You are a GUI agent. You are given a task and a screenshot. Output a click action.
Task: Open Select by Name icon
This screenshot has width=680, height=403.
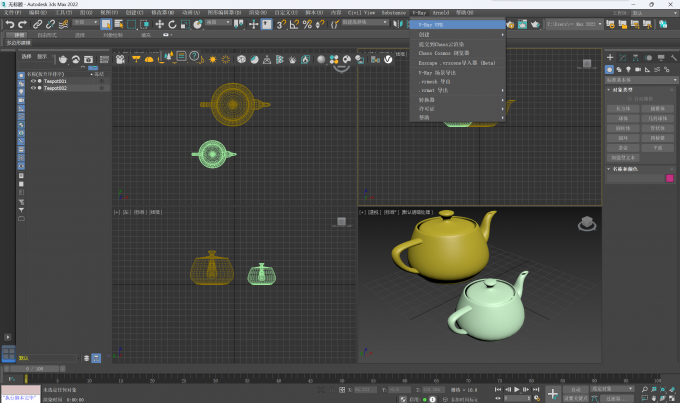point(118,24)
